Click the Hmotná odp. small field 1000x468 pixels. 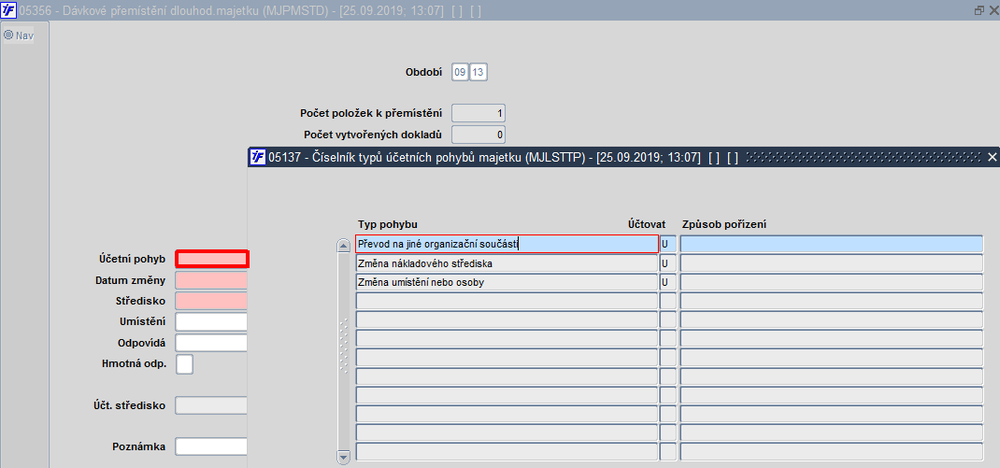point(184,363)
